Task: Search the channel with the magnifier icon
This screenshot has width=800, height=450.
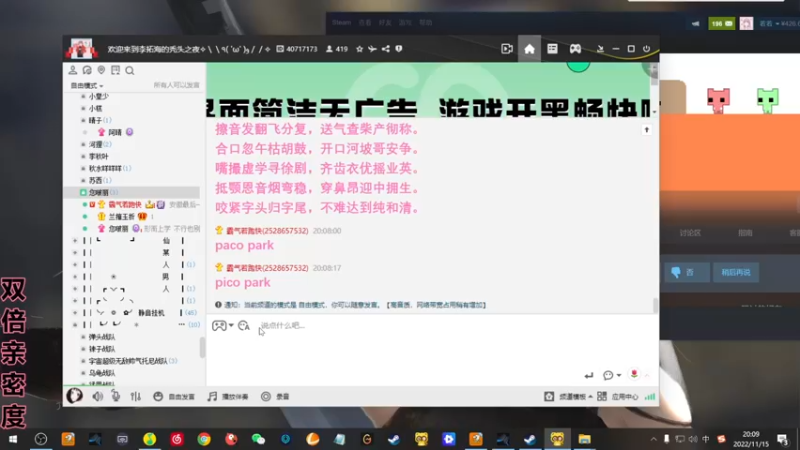Action: [x=130, y=70]
